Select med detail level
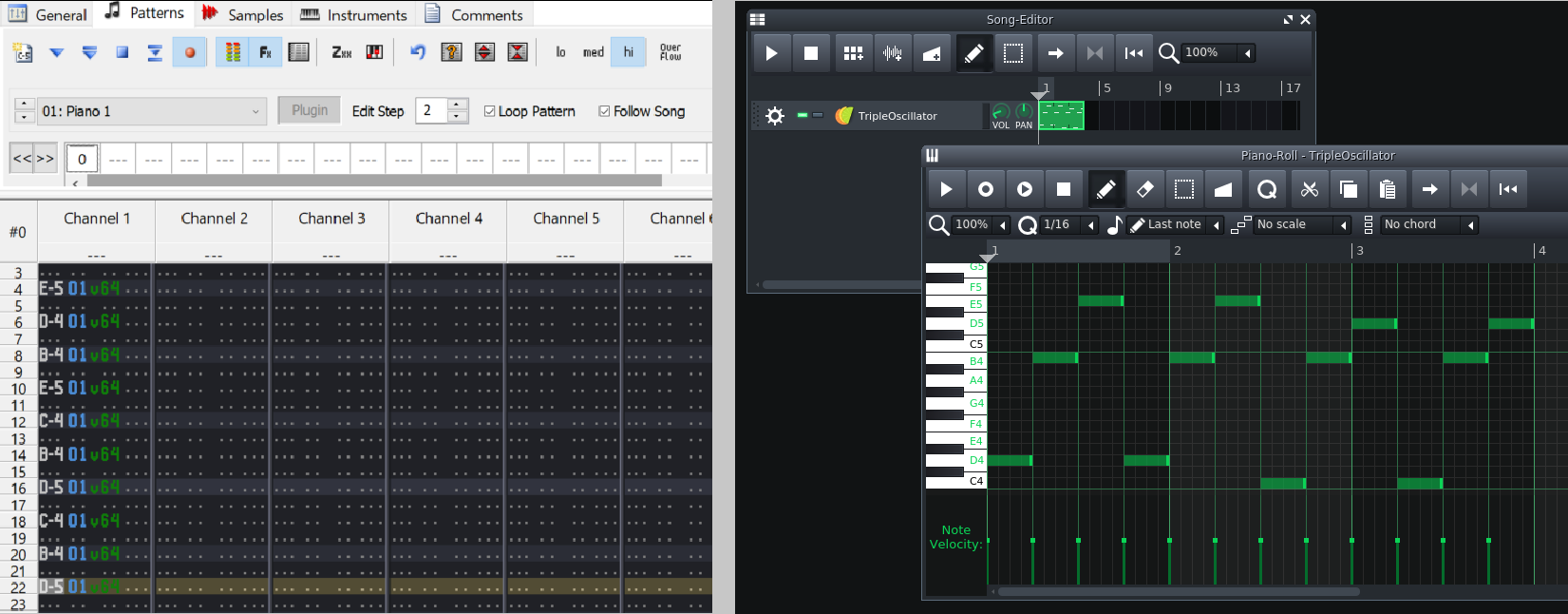The image size is (1568, 614). [x=594, y=52]
